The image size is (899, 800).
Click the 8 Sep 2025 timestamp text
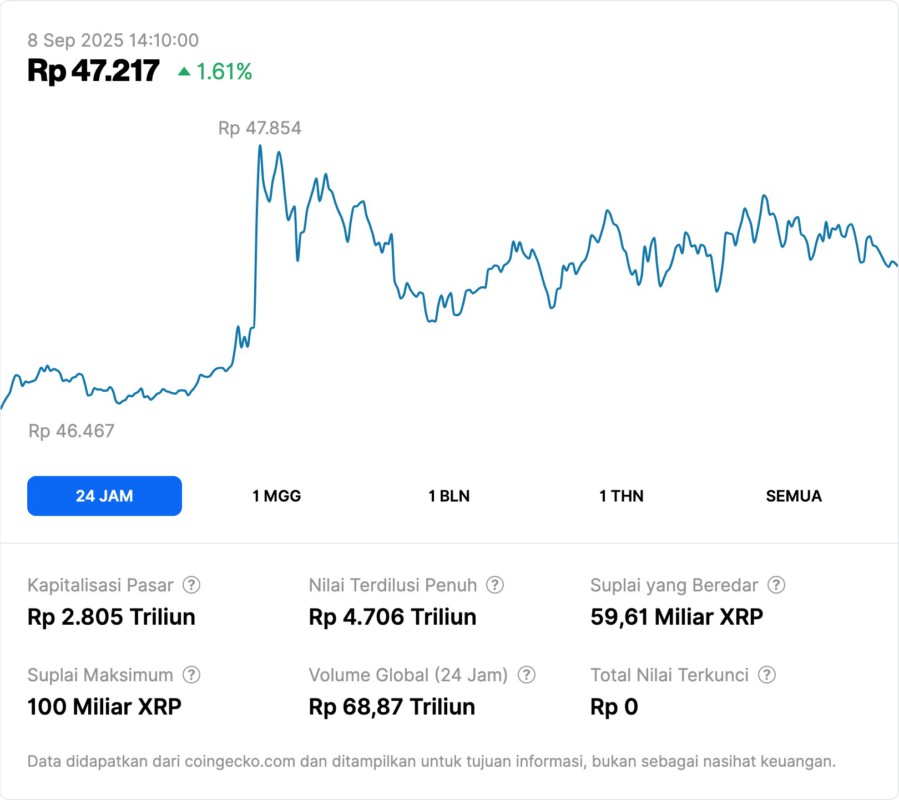click(x=113, y=41)
